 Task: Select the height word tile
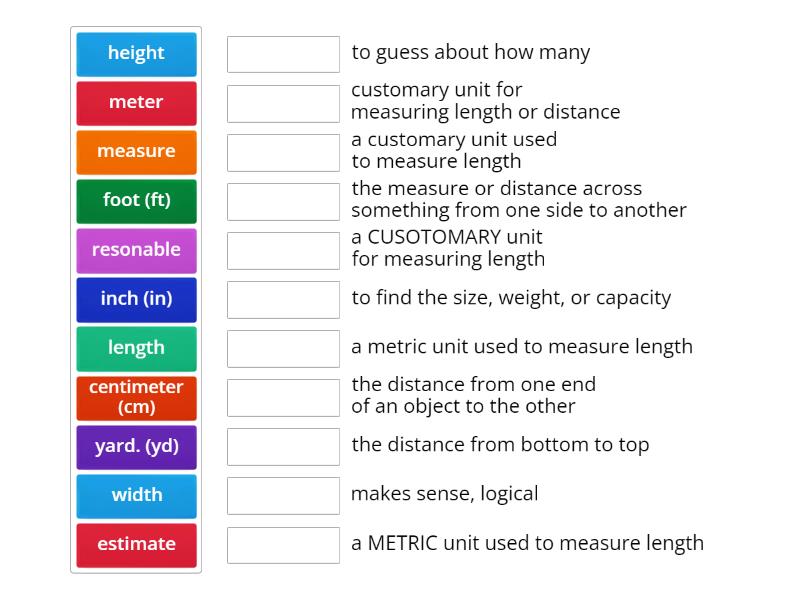click(136, 54)
